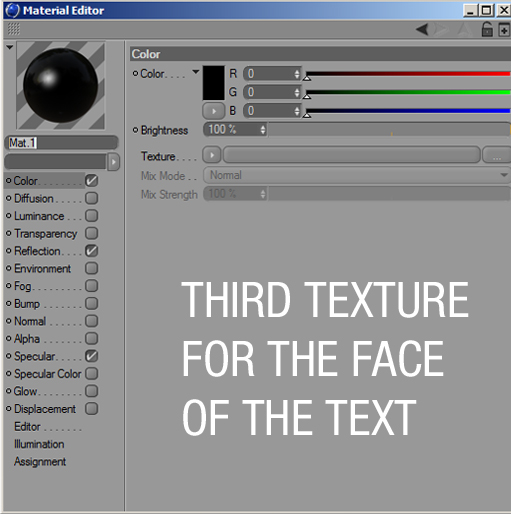This screenshot has height=514, width=511.
Task: Enable the Luminance channel checkbox
Action: (x=91, y=216)
